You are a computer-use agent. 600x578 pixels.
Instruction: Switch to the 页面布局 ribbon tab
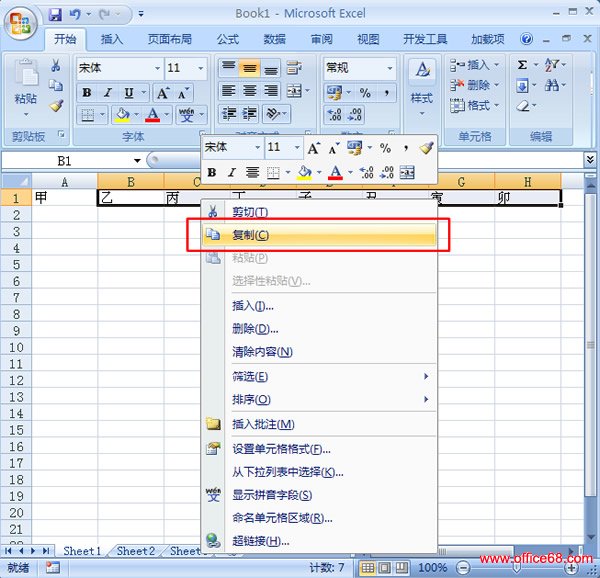(170, 39)
